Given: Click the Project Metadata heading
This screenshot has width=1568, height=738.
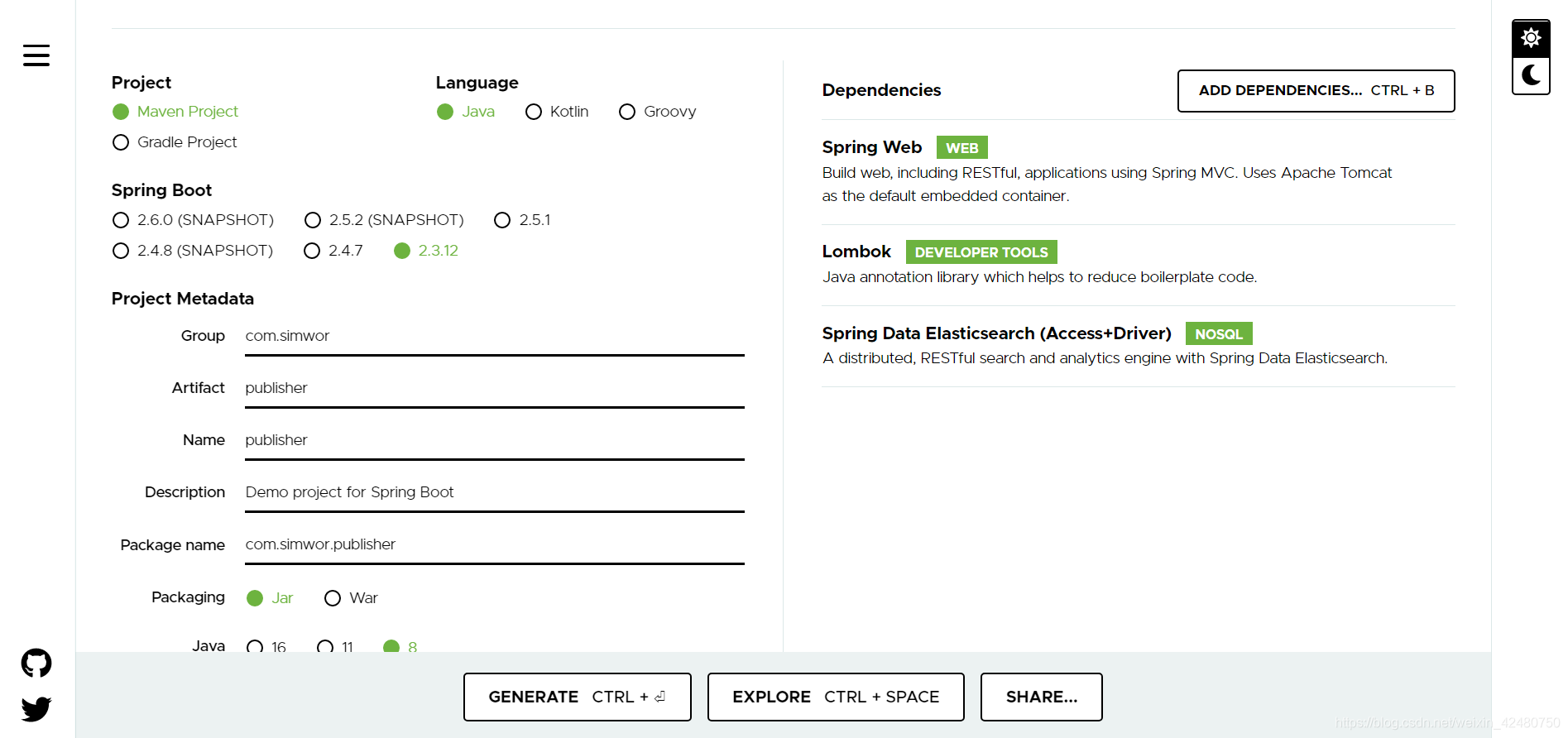Looking at the screenshot, I should [x=183, y=299].
